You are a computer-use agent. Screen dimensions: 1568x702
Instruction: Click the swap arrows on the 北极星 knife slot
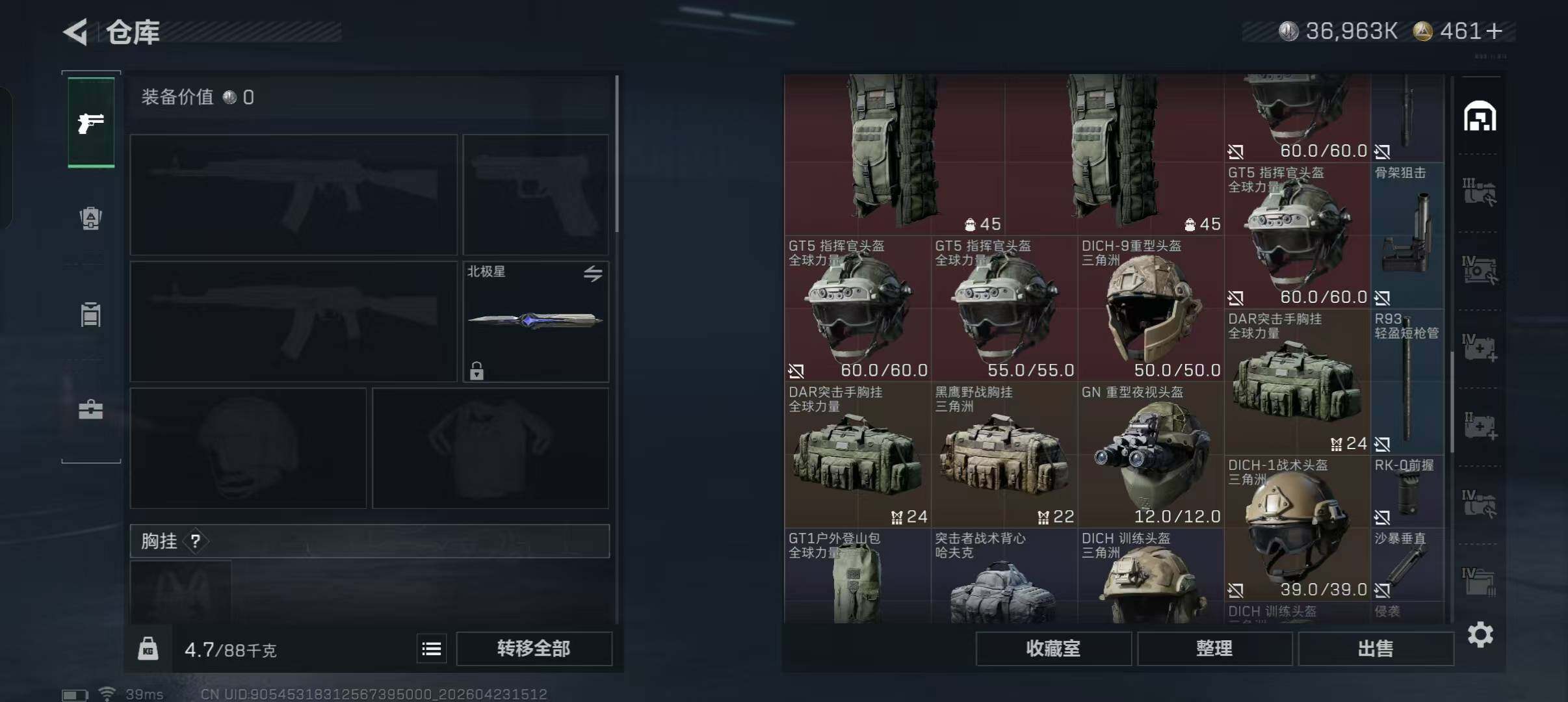coord(592,274)
